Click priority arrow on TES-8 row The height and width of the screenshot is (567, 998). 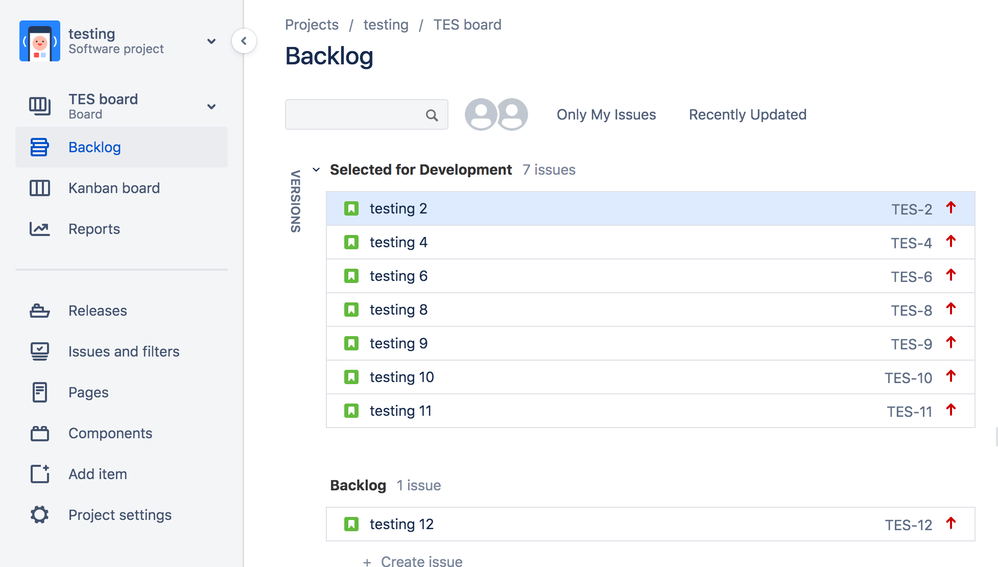(x=951, y=309)
